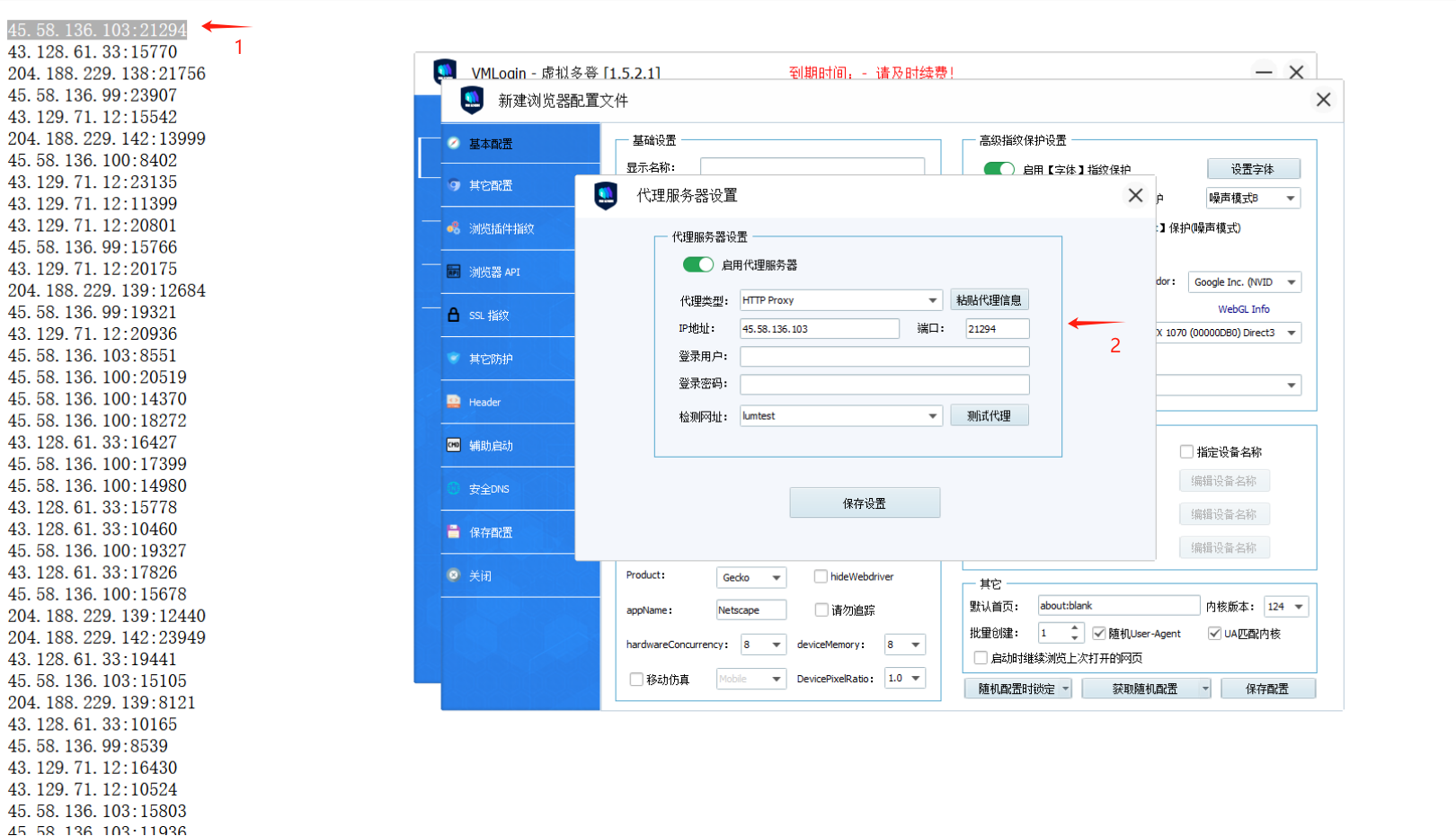This screenshot has height=836, width=1456.
Task: Select 其它防护 shield icon
Action: click(x=454, y=358)
